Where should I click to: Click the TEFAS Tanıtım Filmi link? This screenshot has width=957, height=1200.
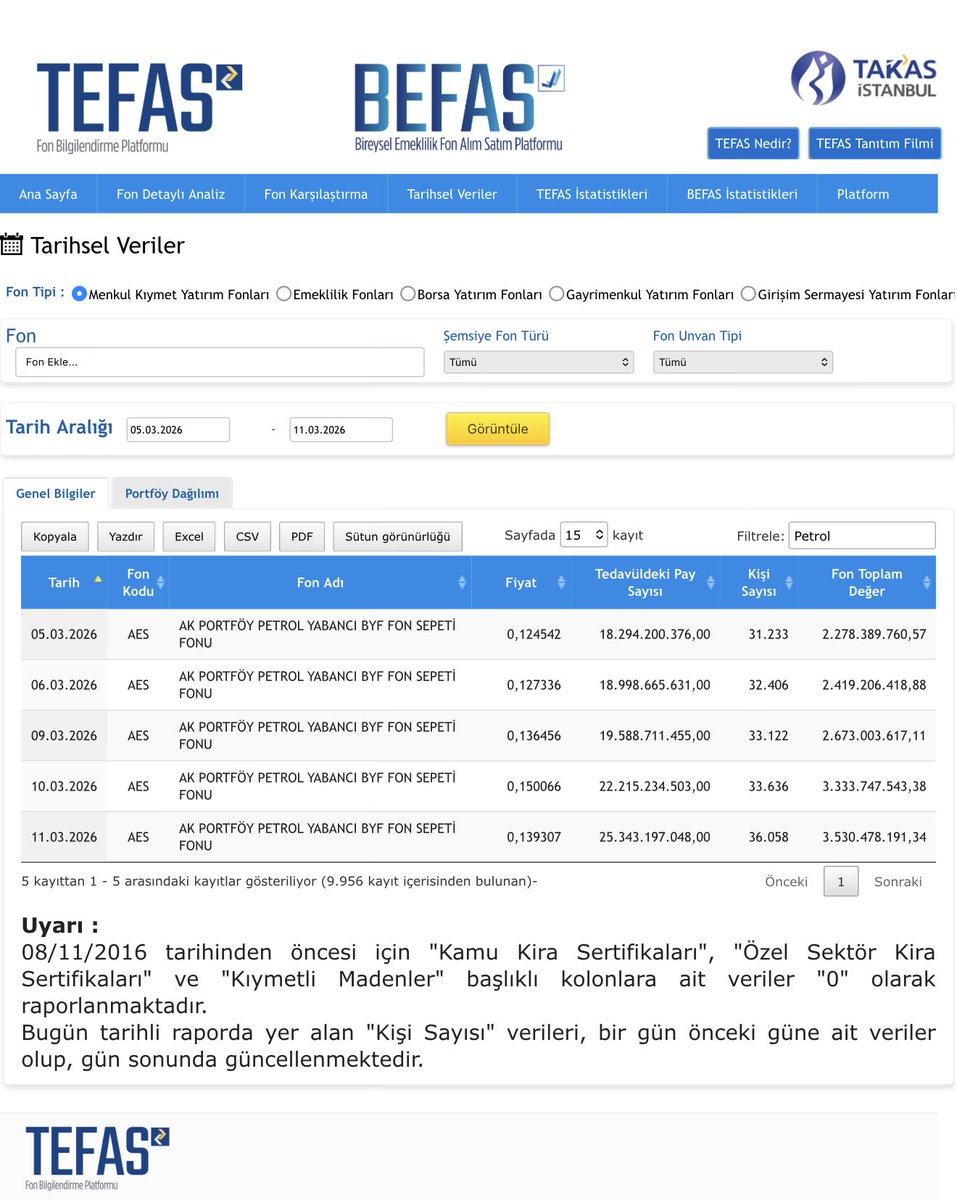(x=874, y=143)
